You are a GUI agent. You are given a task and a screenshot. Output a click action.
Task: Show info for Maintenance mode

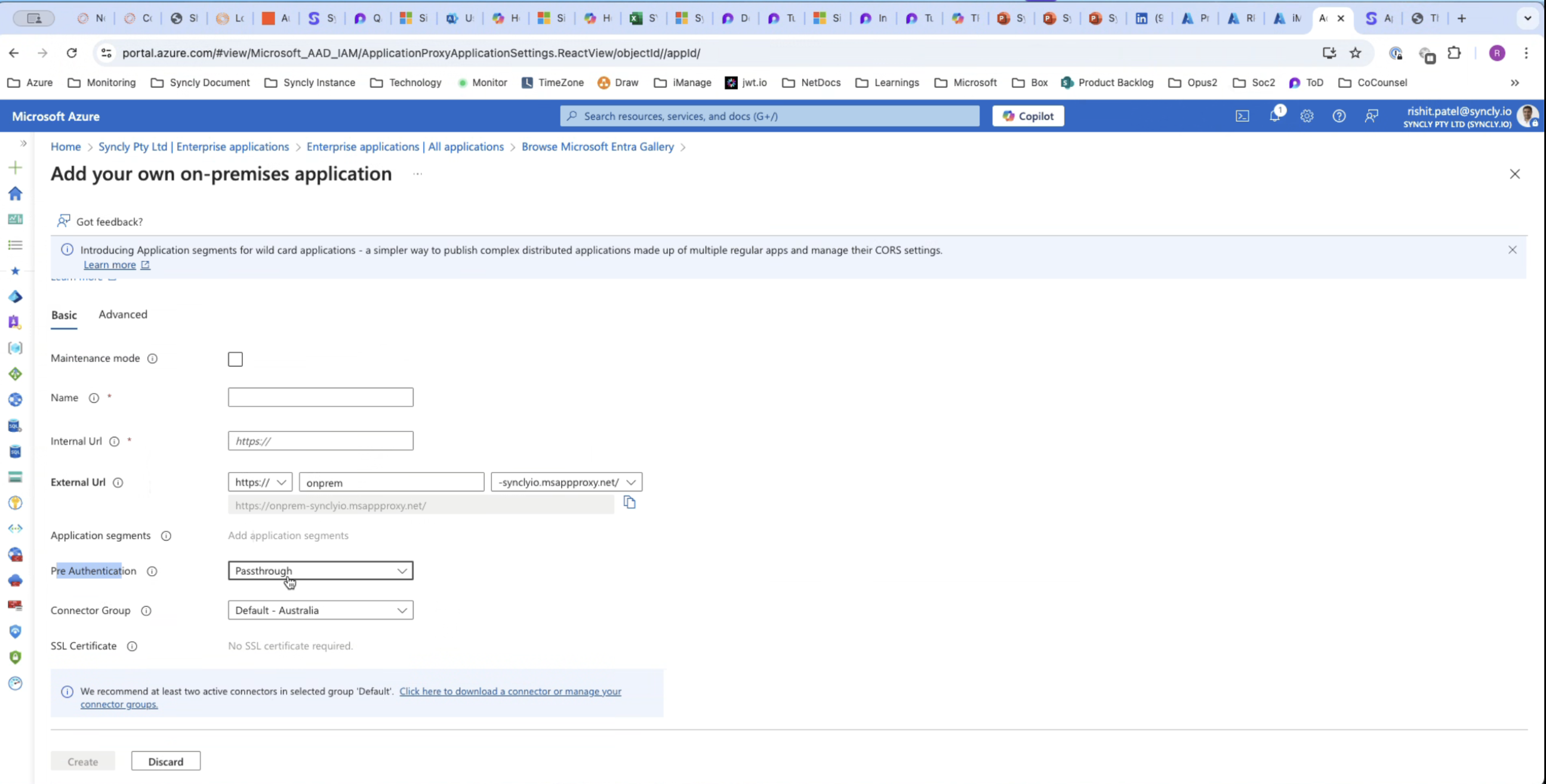(152, 359)
